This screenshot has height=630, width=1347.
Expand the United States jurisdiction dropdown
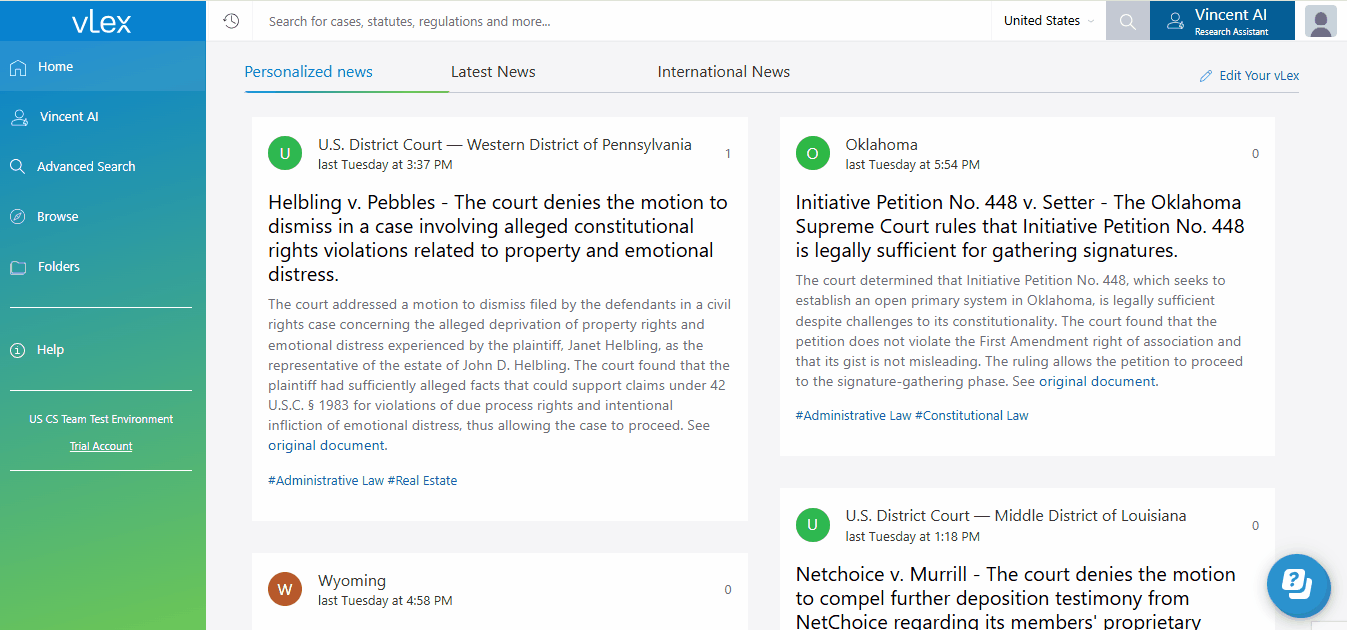(x=1048, y=21)
